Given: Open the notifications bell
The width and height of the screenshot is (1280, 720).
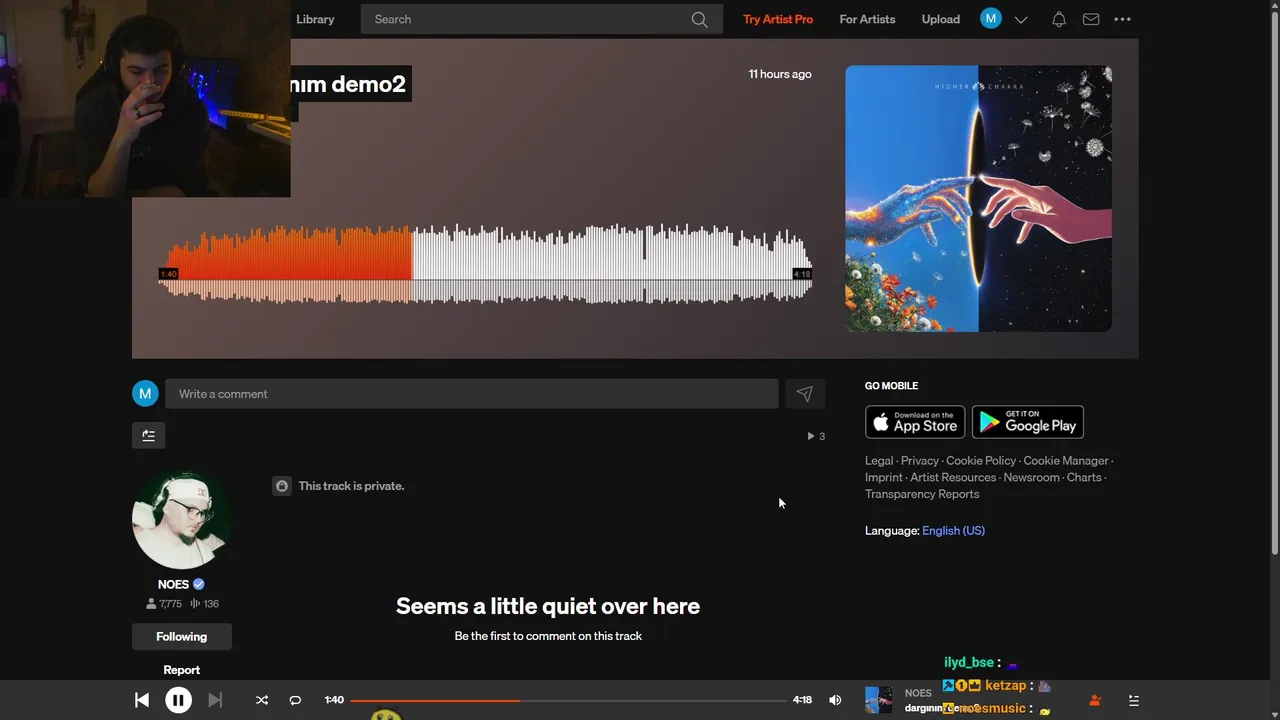Looking at the screenshot, I should [1058, 19].
